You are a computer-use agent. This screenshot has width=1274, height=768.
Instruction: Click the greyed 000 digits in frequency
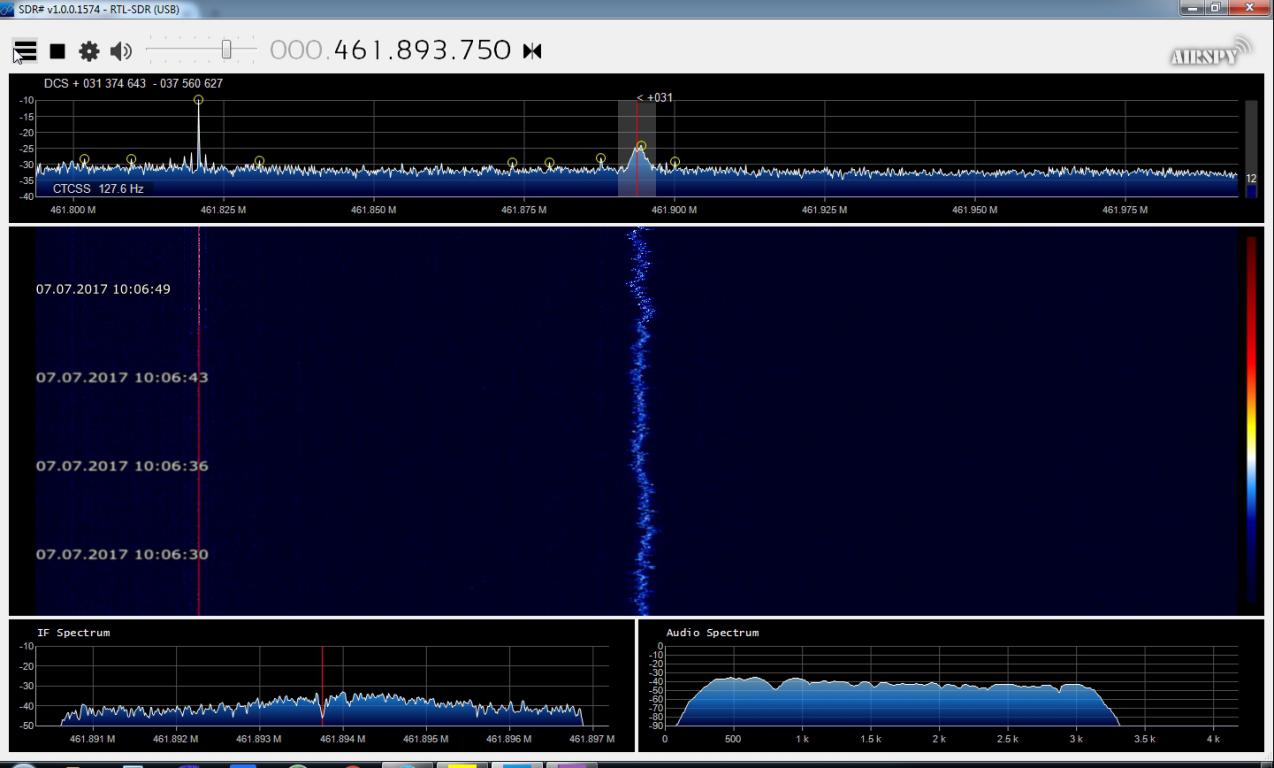[297, 50]
